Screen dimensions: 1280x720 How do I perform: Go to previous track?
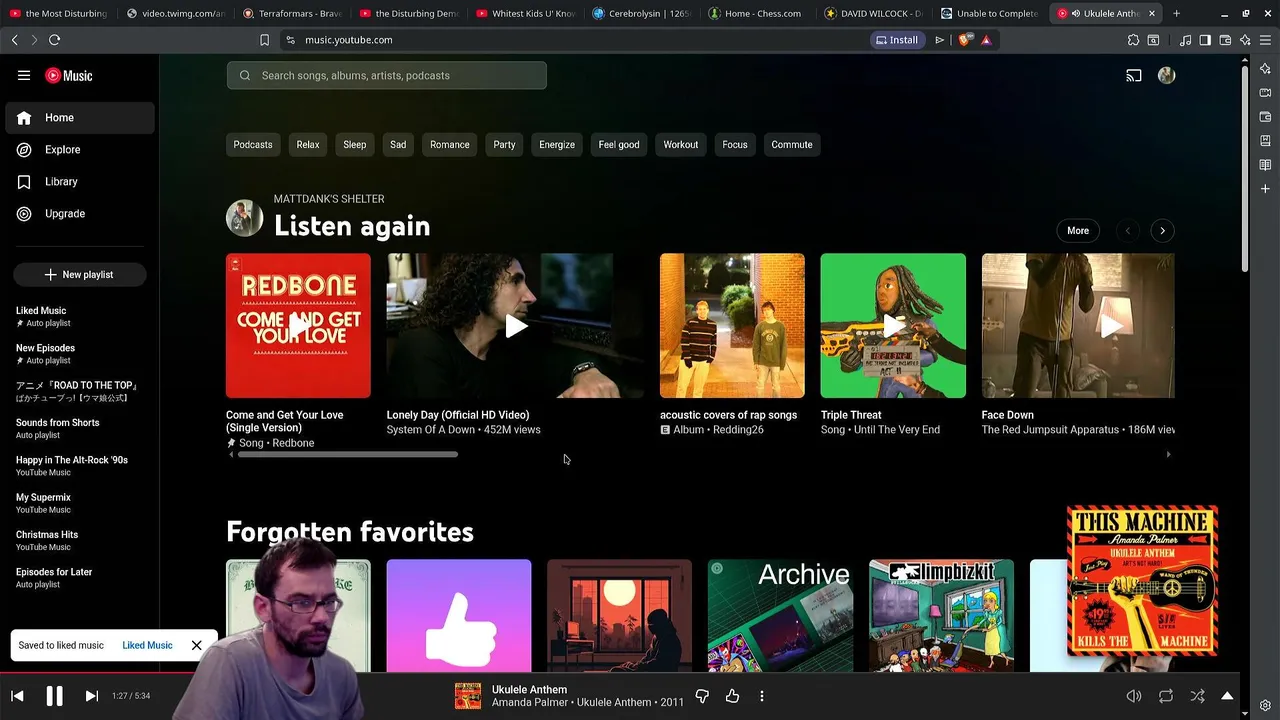tap(17, 696)
